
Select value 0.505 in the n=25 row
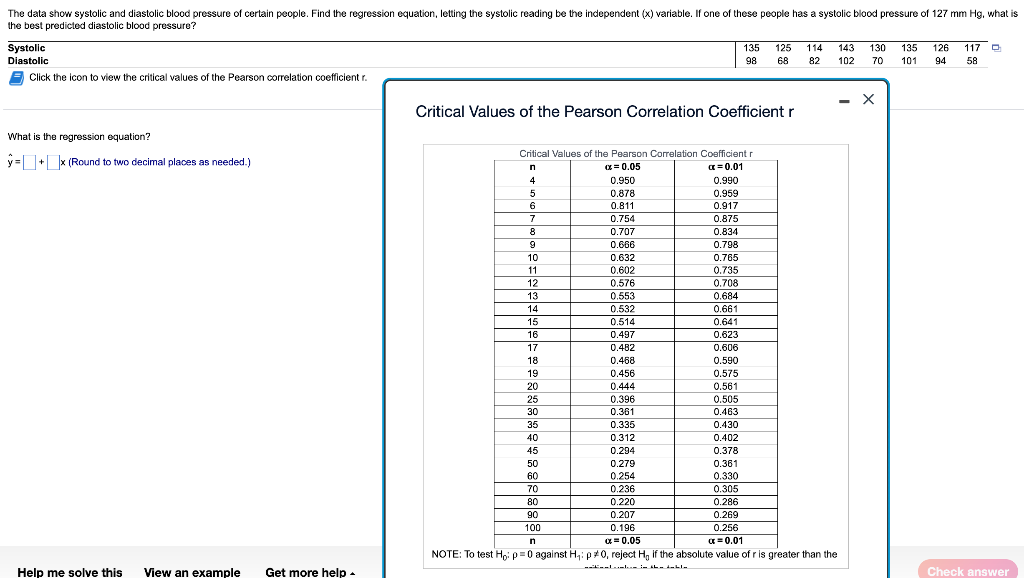click(x=726, y=399)
